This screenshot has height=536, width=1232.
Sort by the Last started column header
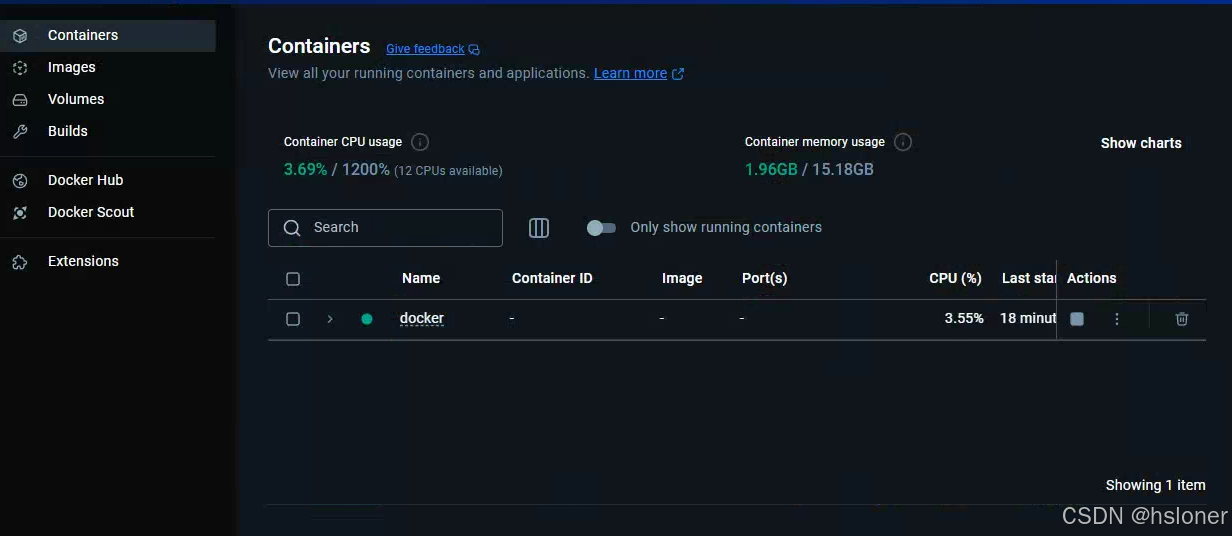pos(1029,278)
